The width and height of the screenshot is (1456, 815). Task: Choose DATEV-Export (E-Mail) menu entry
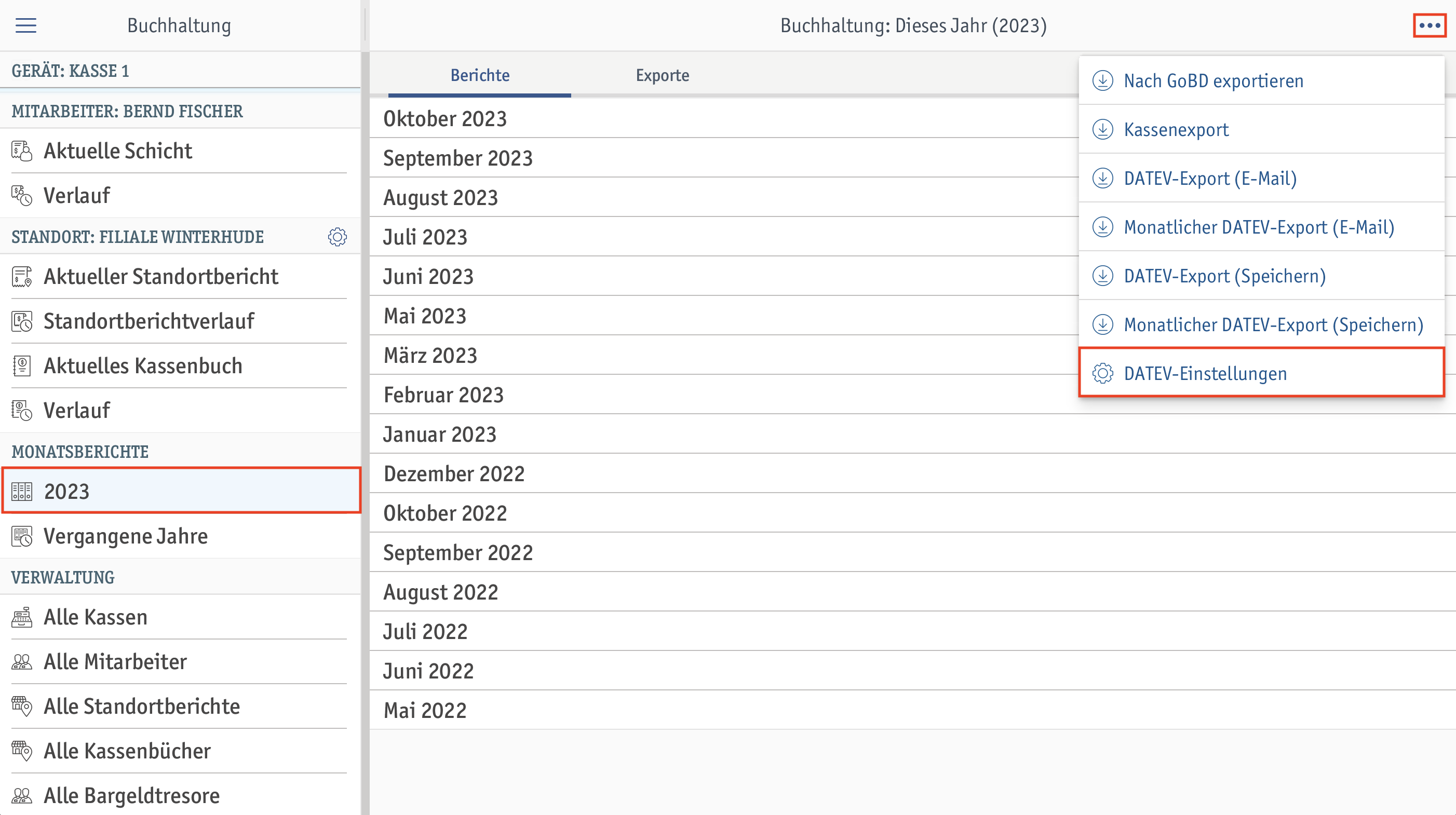click(1262, 178)
